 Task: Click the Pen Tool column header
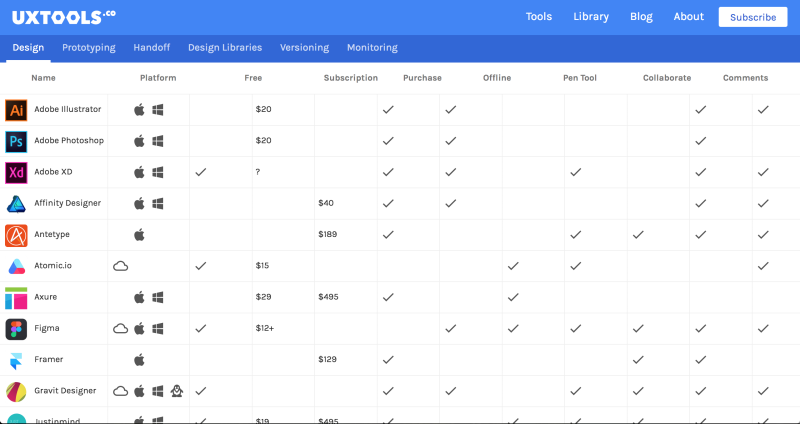580,78
